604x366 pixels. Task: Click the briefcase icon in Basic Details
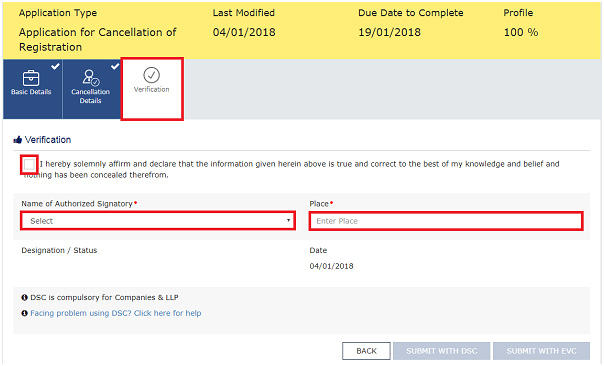[x=31, y=78]
